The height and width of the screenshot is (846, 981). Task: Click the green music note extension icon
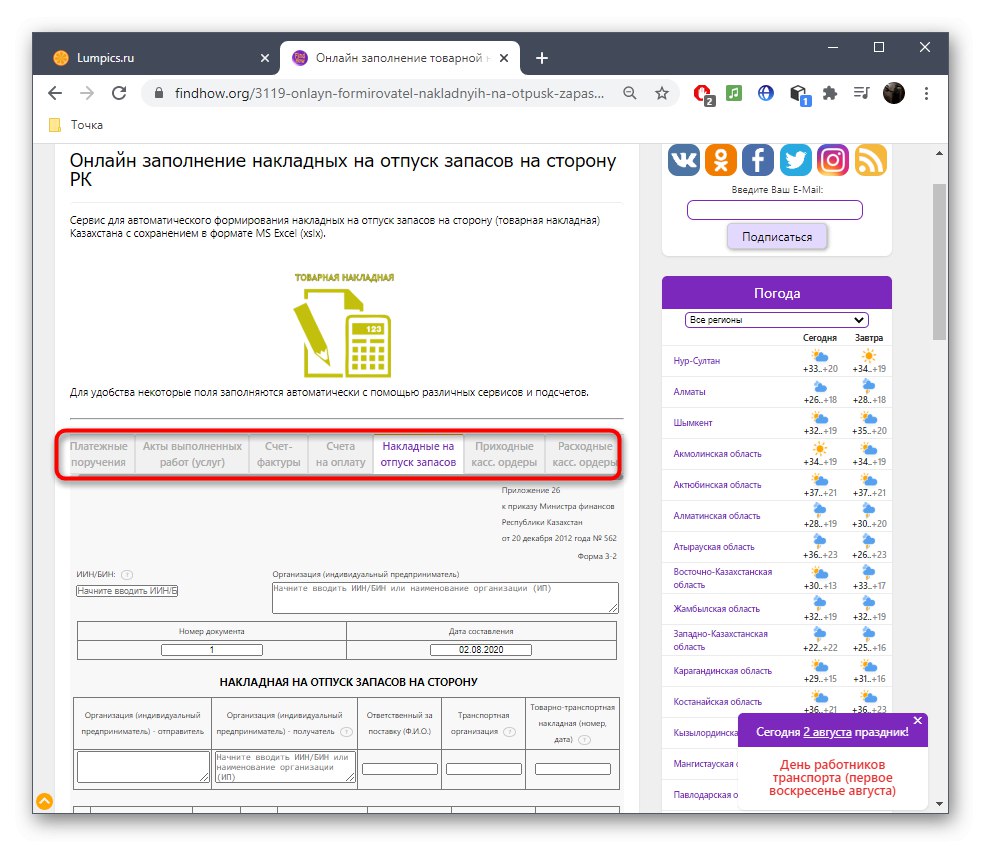(733, 93)
